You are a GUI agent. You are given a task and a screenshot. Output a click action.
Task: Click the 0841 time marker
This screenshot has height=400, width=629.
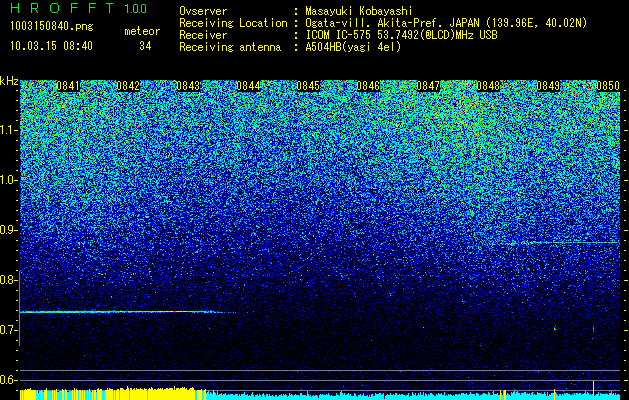click(x=68, y=86)
